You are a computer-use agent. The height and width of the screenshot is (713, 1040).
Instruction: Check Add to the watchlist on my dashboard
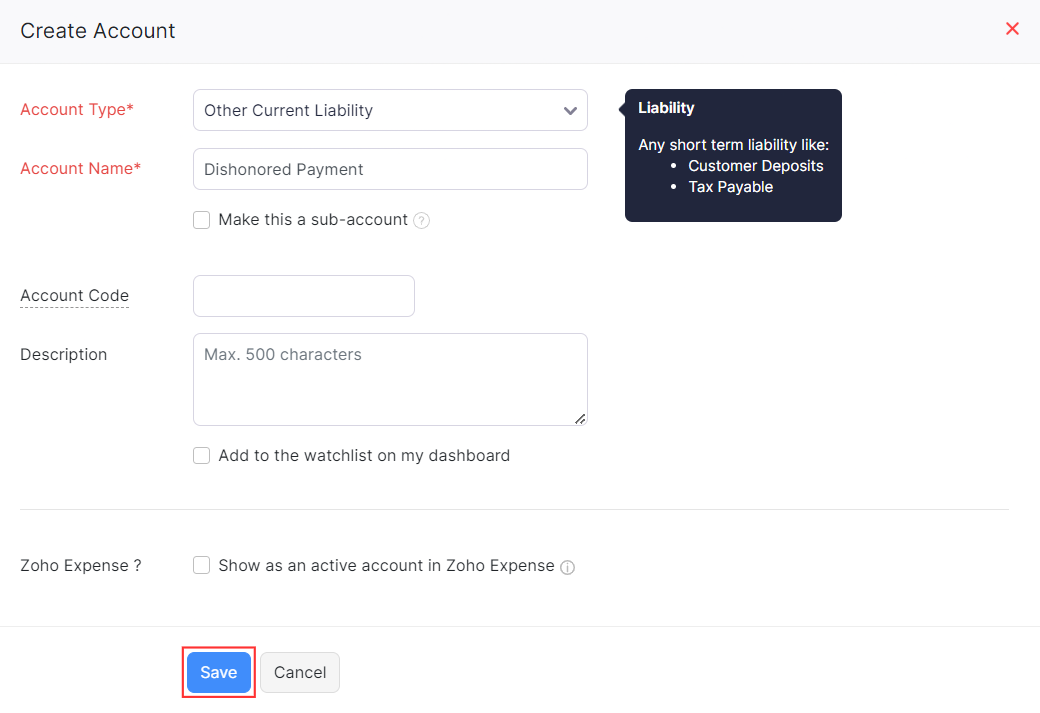(201, 455)
